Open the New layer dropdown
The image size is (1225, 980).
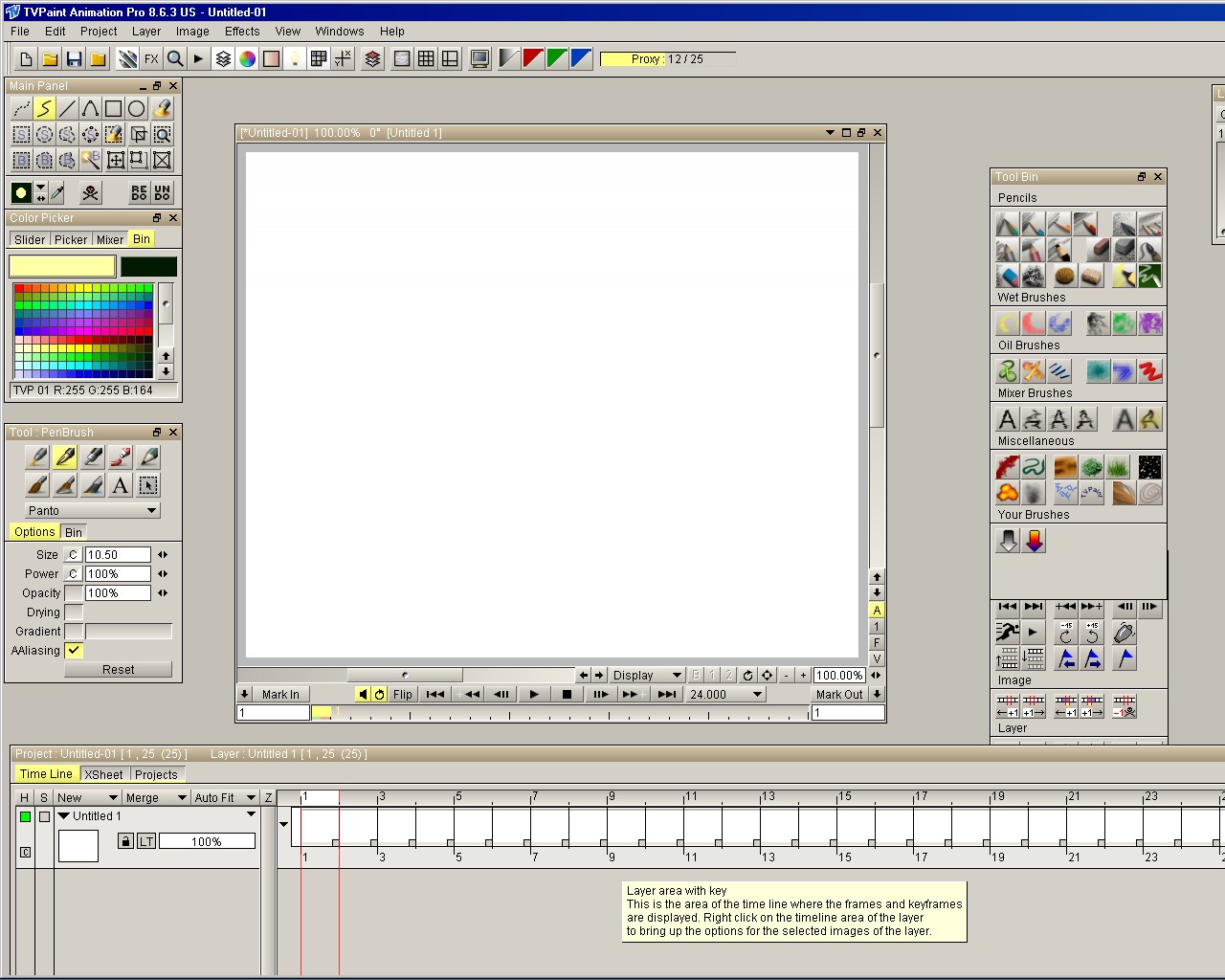coord(86,797)
